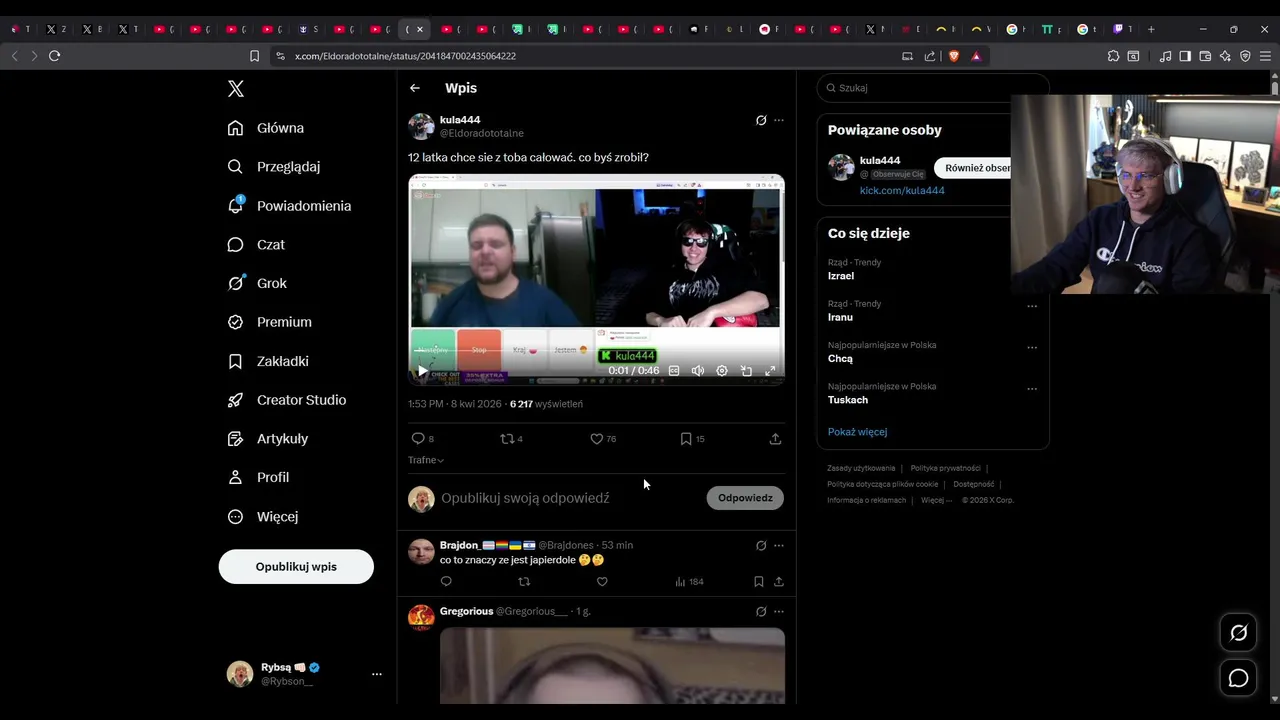Click the Odpowiedz button

[x=745, y=498]
